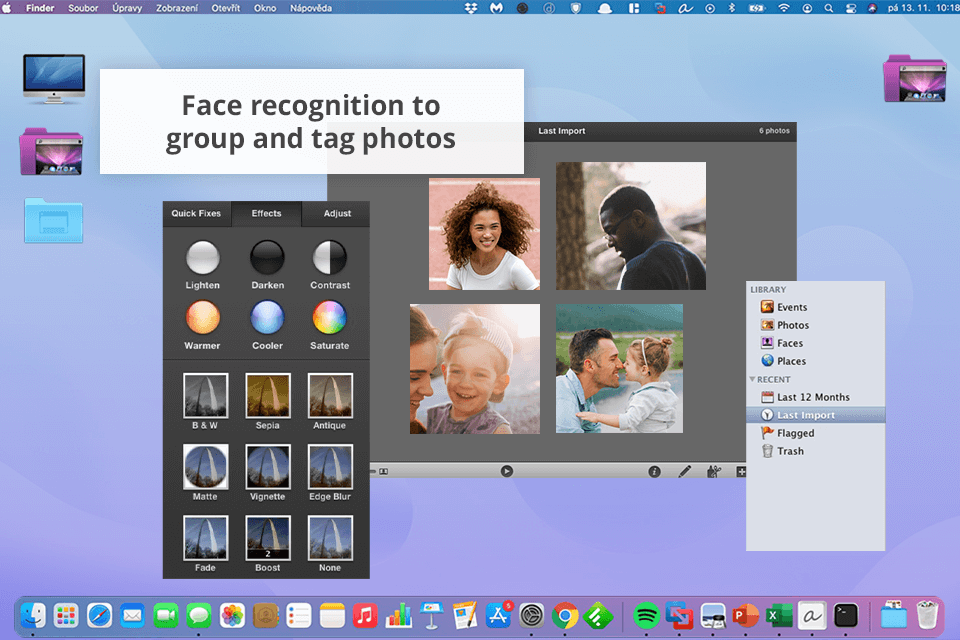Open App Store in the Dock
960x640 pixels.
pos(498,616)
